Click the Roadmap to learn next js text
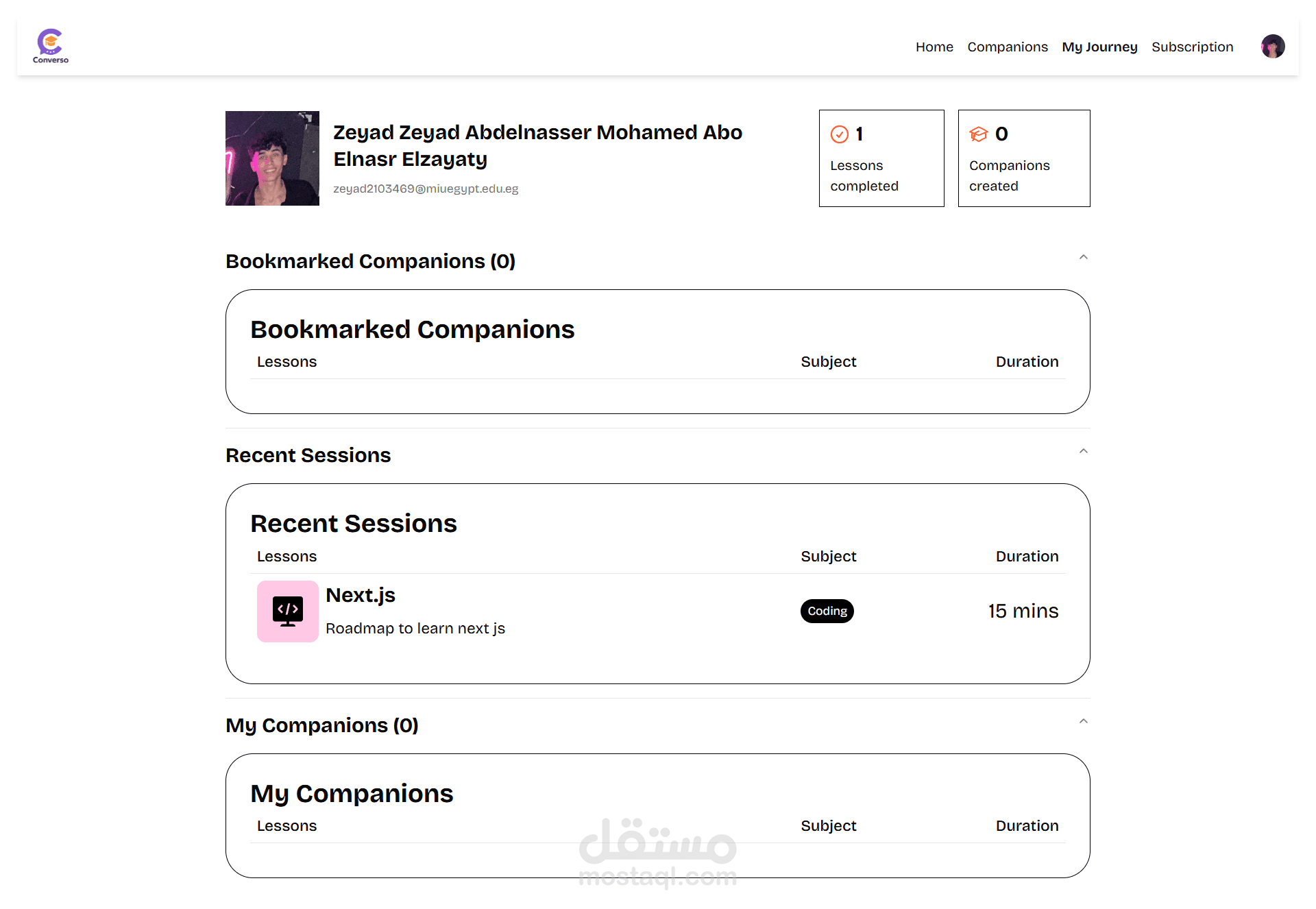Screen dimensions: 1316x909 (415, 629)
